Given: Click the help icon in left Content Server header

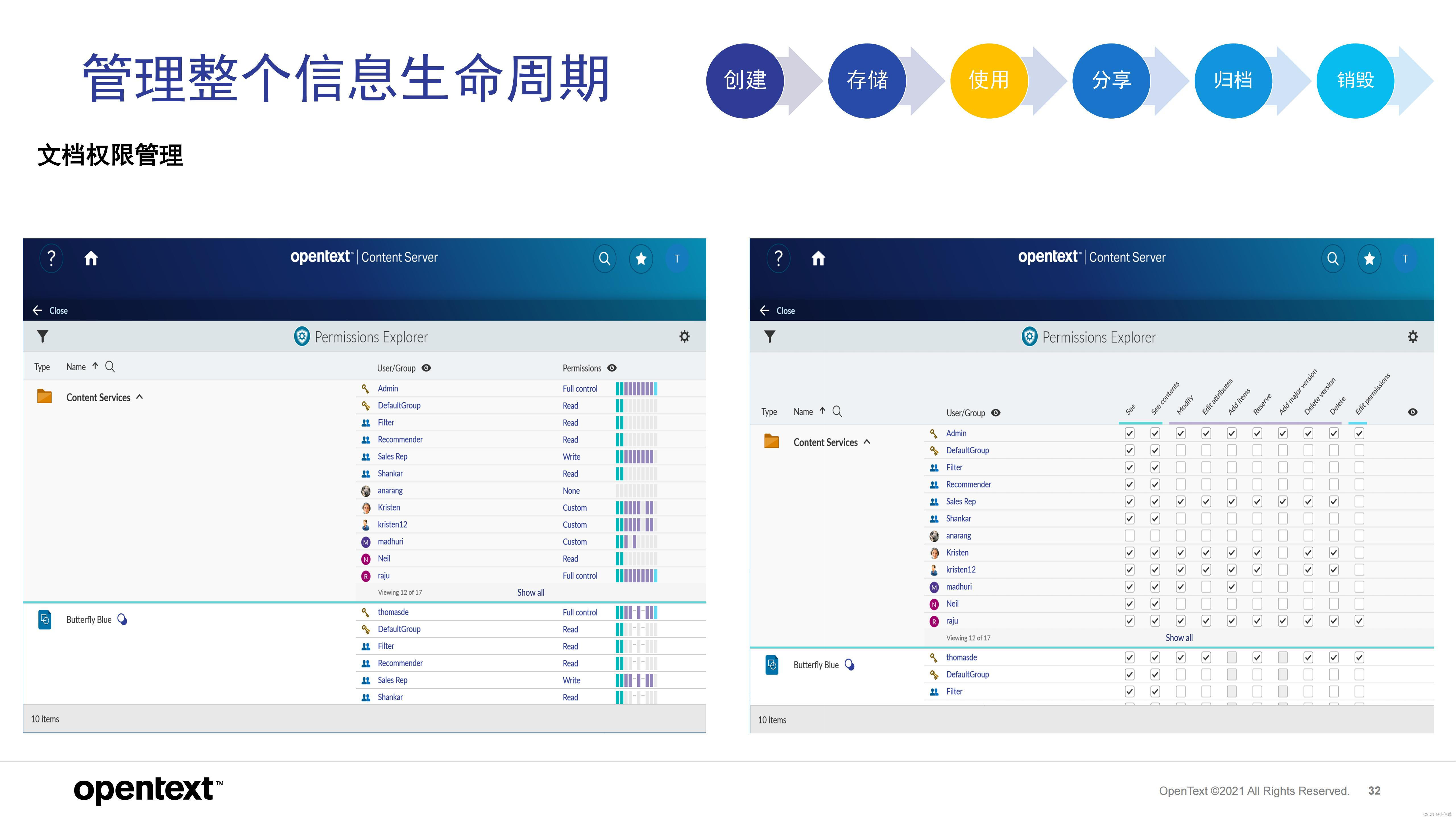Looking at the screenshot, I should [51, 258].
